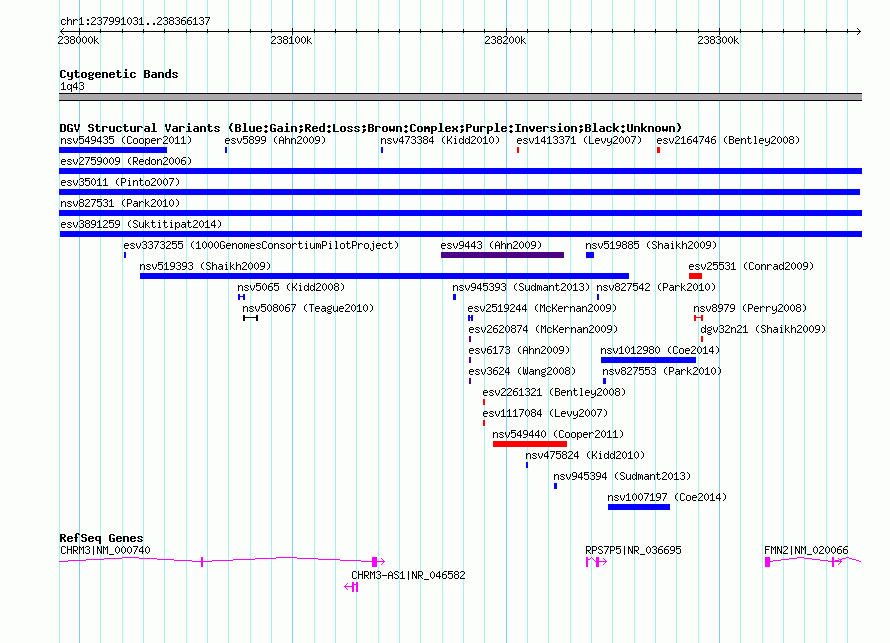Open esv1117084 (Levy2007) variant label
Image resolution: width=890 pixels, height=643 pixels.
545,413
